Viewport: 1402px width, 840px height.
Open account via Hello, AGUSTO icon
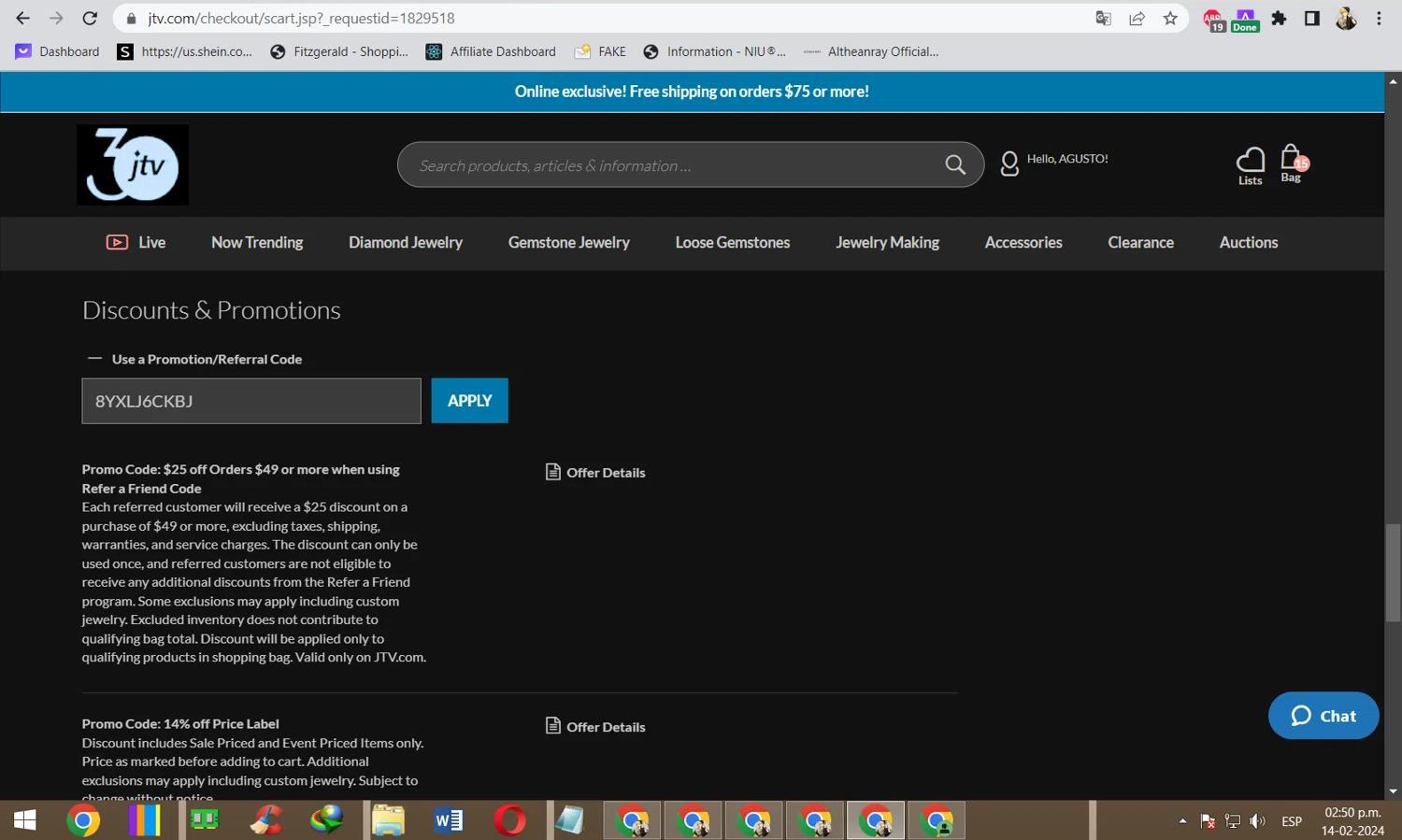[x=1009, y=164]
